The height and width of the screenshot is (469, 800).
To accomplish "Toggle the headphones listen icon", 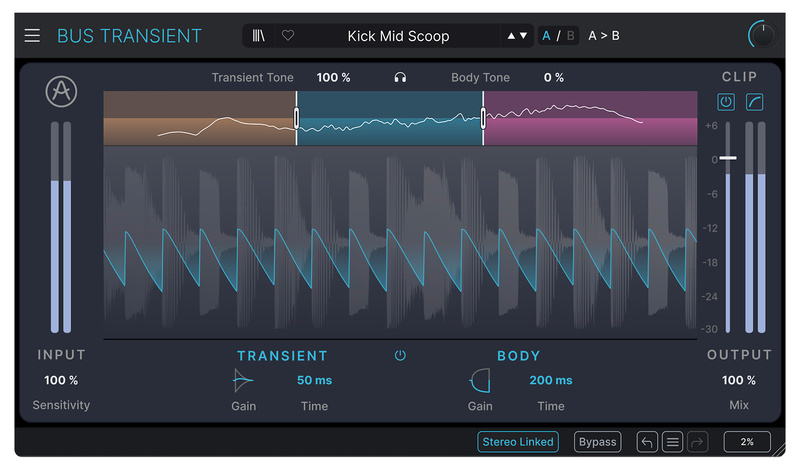I will [400, 78].
